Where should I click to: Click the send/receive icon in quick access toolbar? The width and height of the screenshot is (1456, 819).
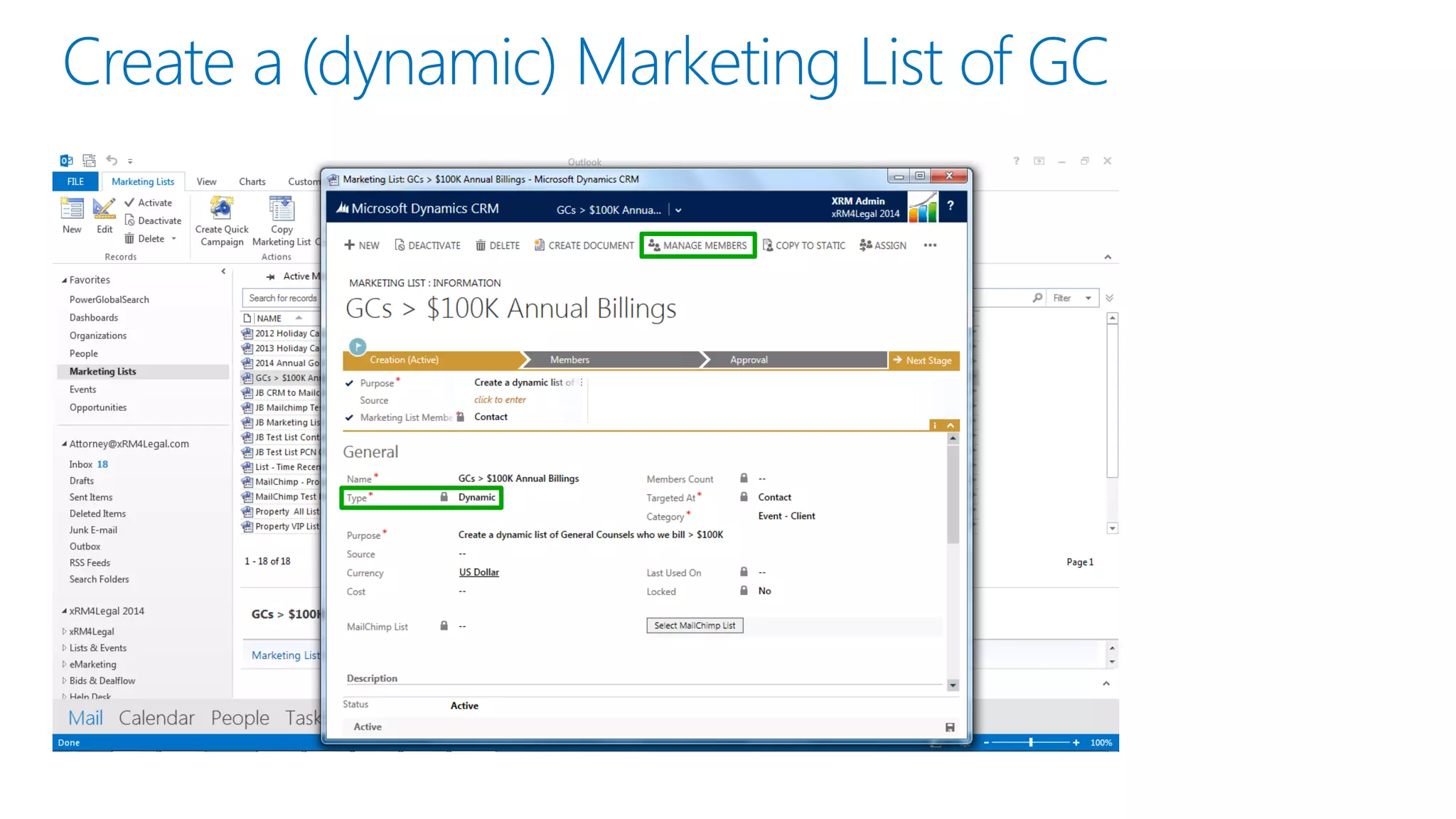89,161
